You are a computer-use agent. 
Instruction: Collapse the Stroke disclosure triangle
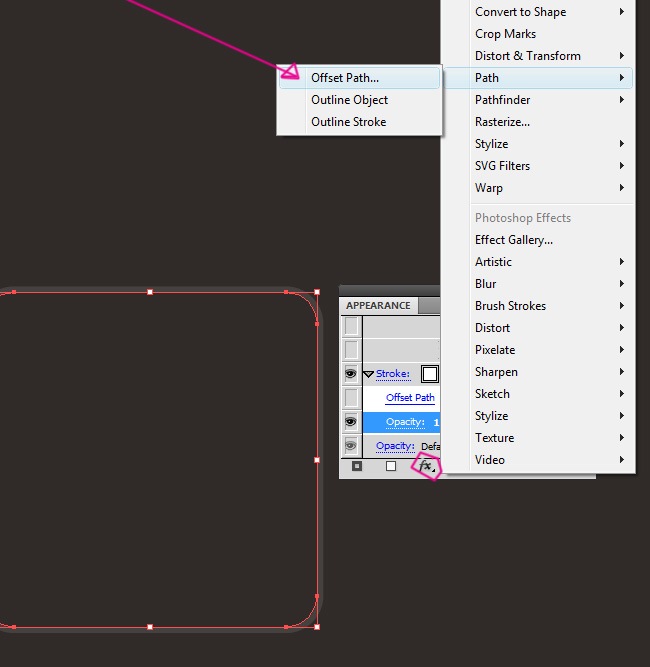pos(368,374)
